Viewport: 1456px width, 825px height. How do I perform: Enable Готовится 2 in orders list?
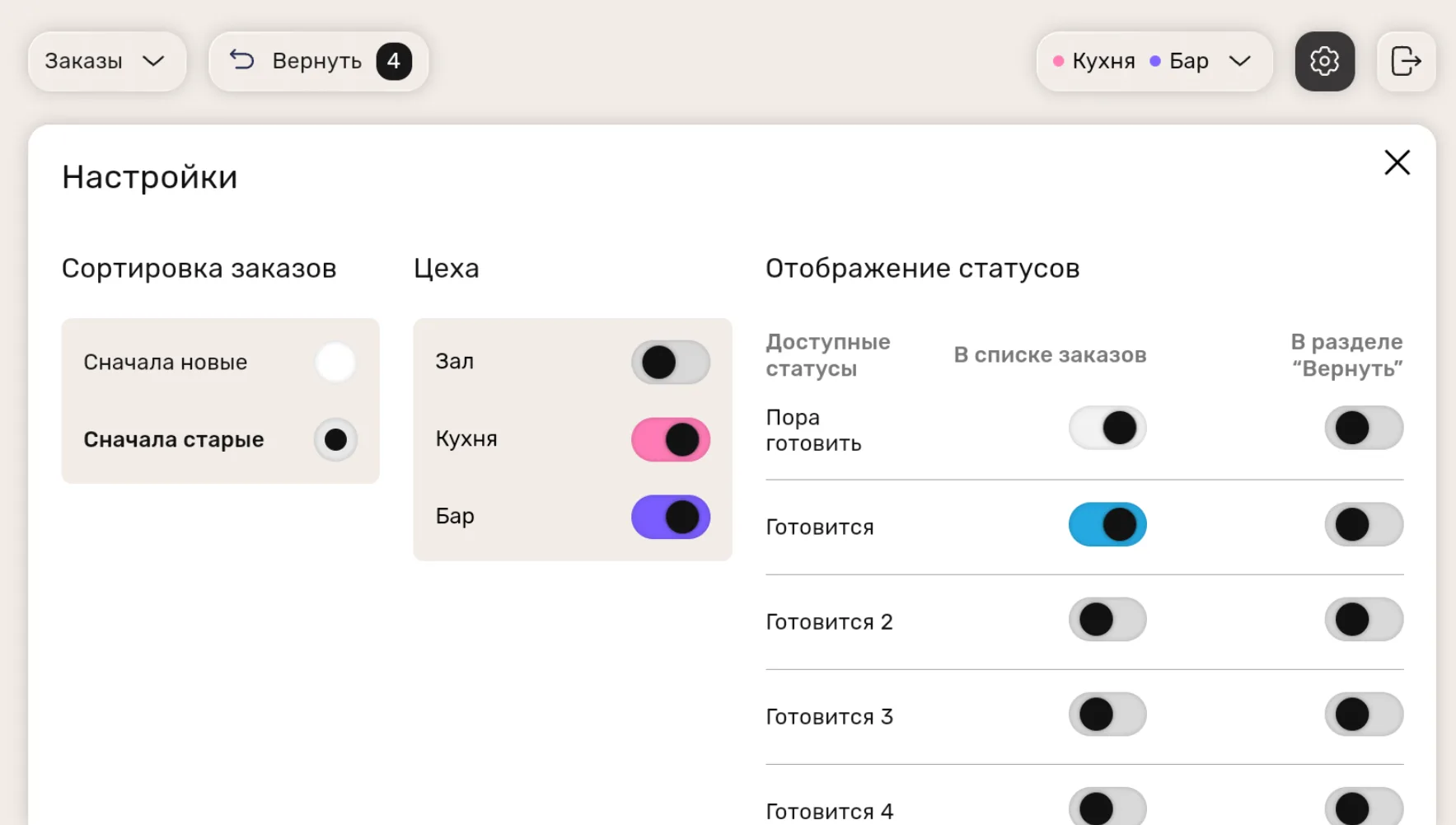[x=1107, y=619]
